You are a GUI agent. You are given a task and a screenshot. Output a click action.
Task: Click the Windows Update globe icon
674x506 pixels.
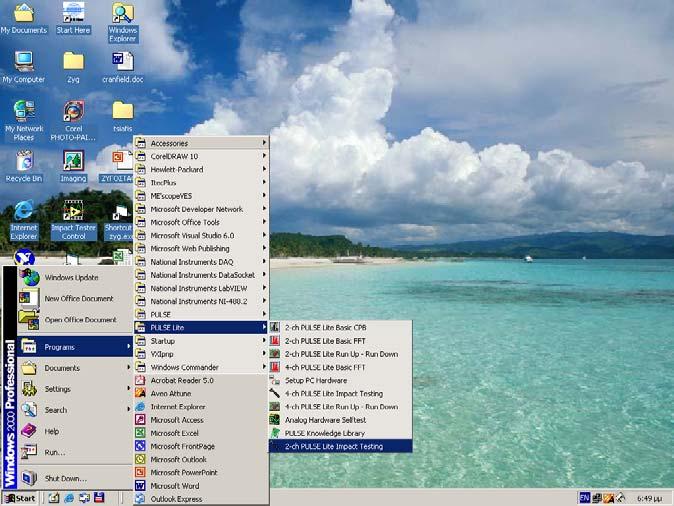[x=31, y=277]
